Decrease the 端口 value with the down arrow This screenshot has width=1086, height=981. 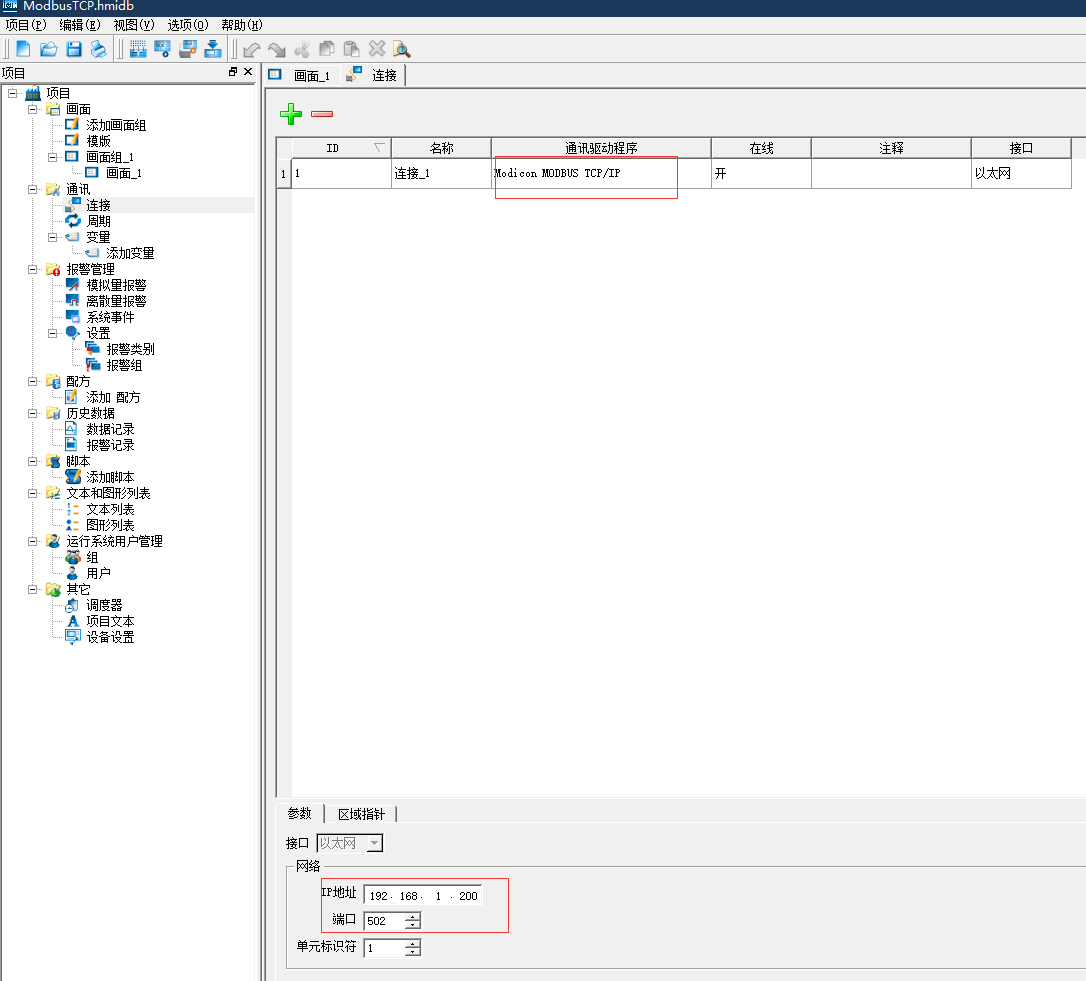coord(413,925)
